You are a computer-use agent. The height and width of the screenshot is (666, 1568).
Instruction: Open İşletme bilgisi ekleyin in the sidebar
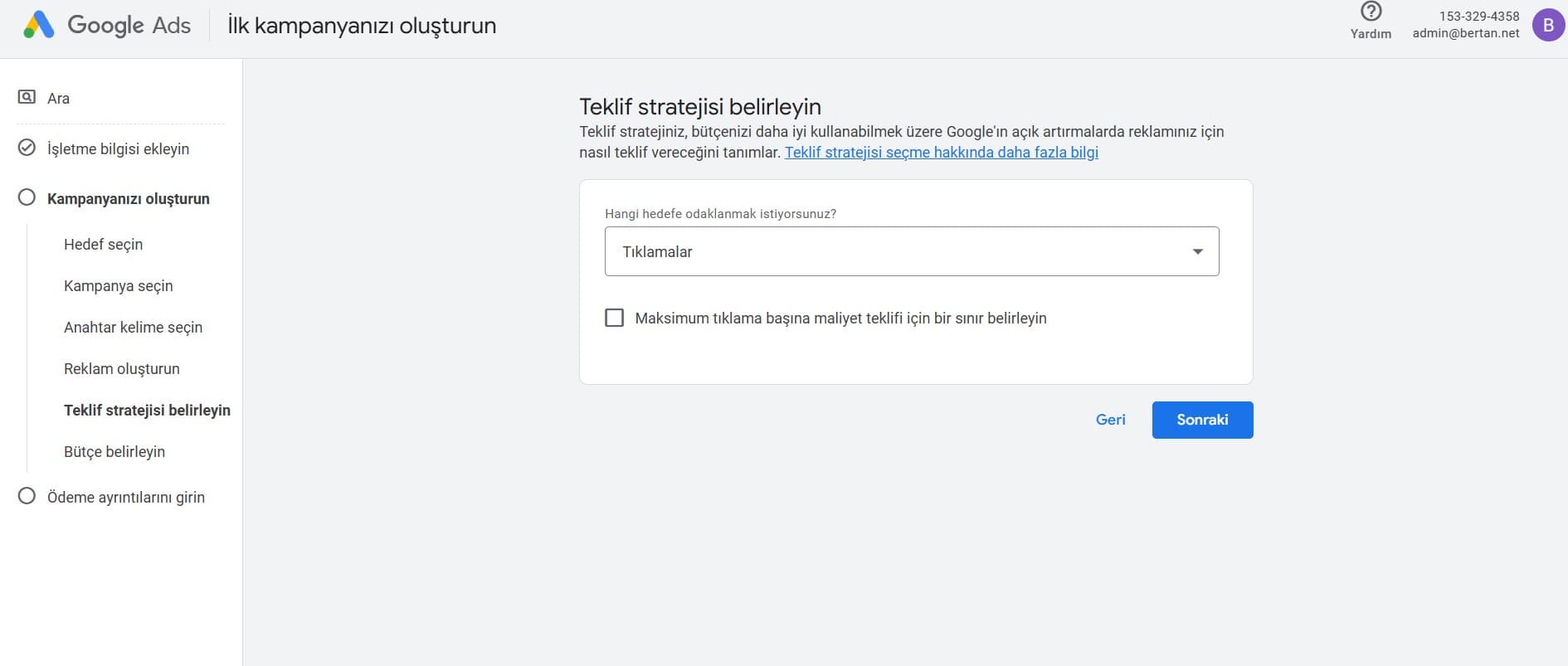[118, 149]
